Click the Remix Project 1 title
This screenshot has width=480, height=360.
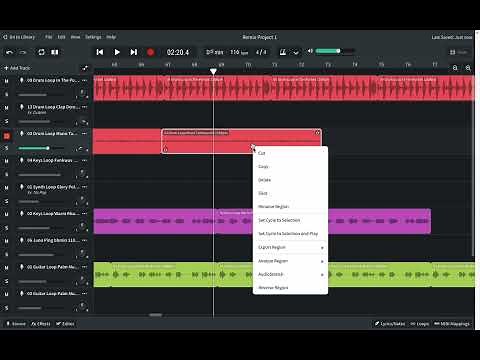tap(260, 37)
